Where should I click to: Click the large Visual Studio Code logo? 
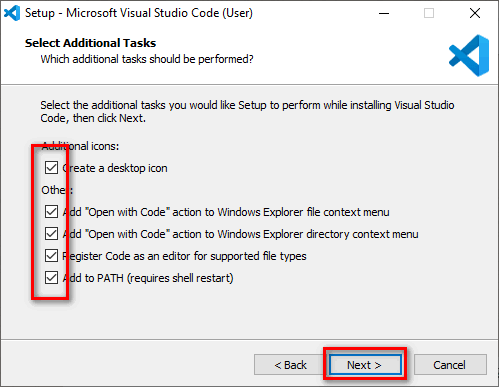pos(469,55)
